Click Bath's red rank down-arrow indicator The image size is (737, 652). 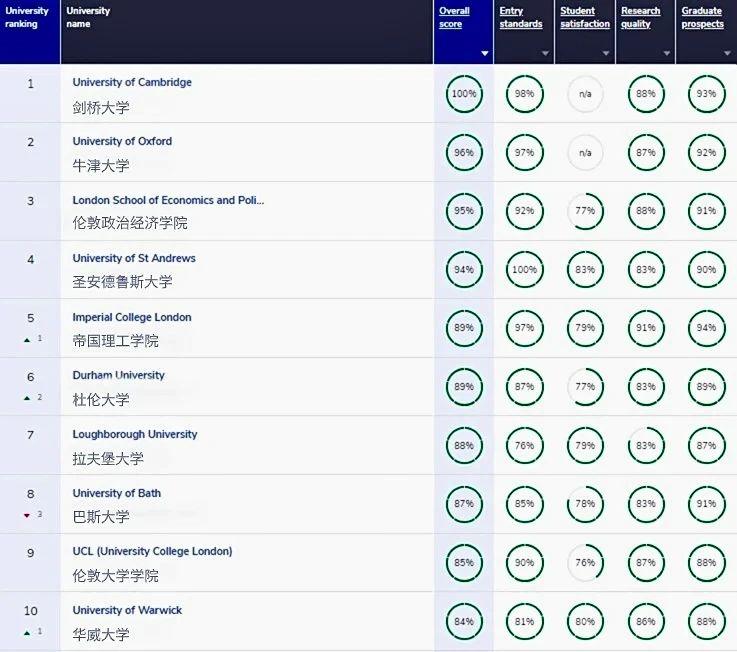point(27,516)
